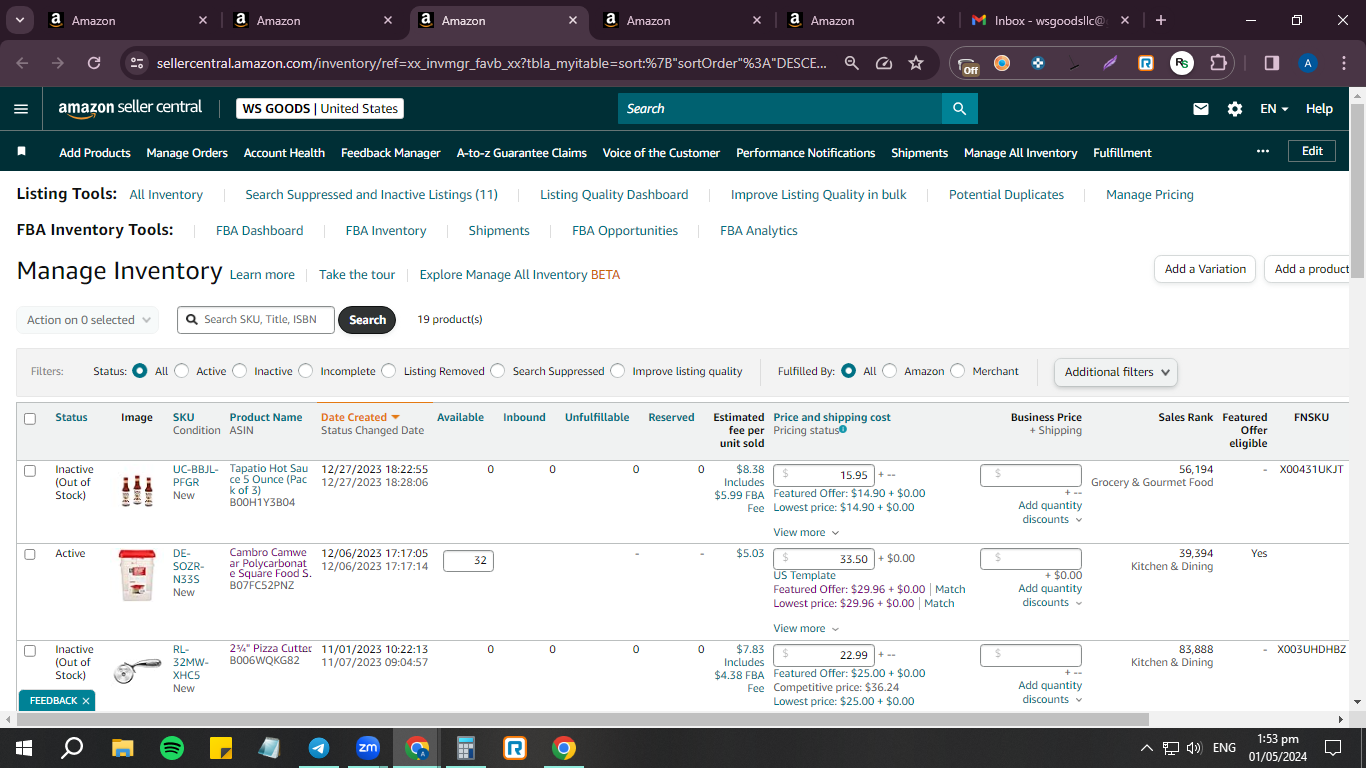Open Performance Notifications menu item
Viewport: 1366px width, 768px height.
pyautogui.click(x=805, y=153)
